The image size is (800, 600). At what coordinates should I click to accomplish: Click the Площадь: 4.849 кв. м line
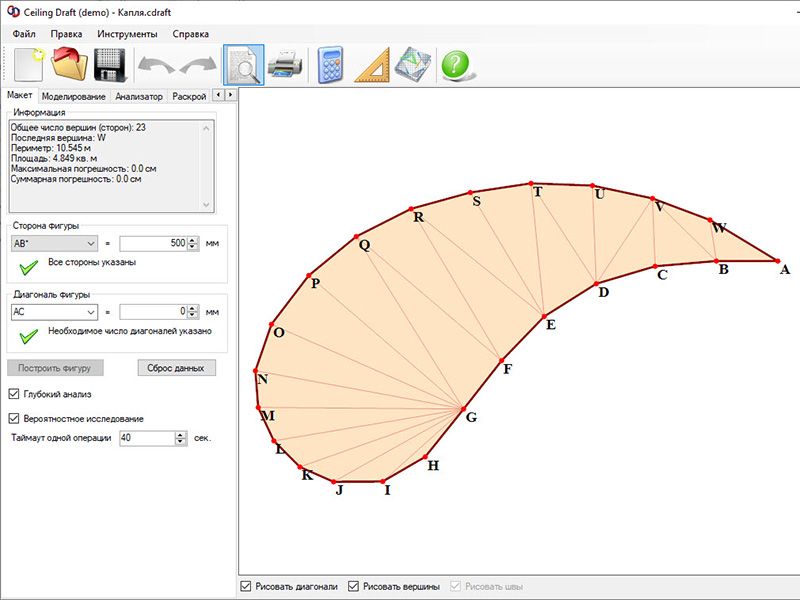pyautogui.click(x=54, y=158)
